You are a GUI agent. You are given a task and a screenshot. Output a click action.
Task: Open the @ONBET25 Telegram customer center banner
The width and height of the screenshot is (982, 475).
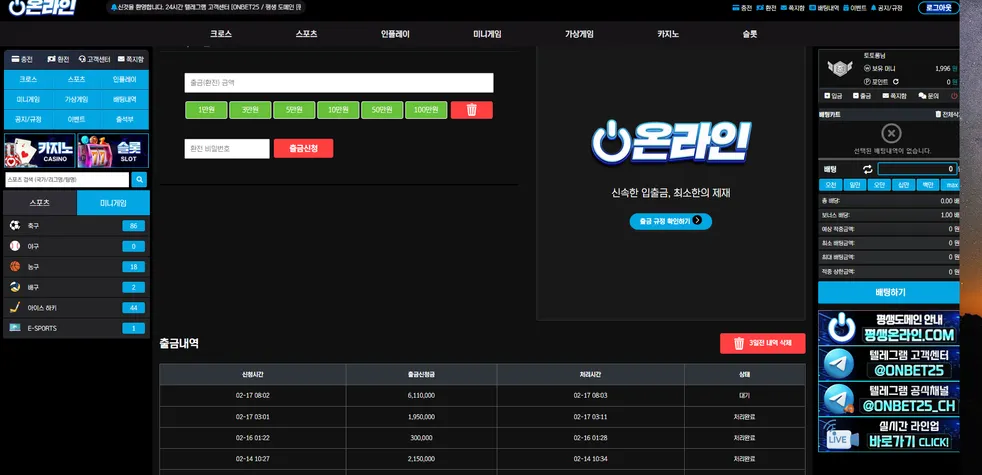click(889, 363)
